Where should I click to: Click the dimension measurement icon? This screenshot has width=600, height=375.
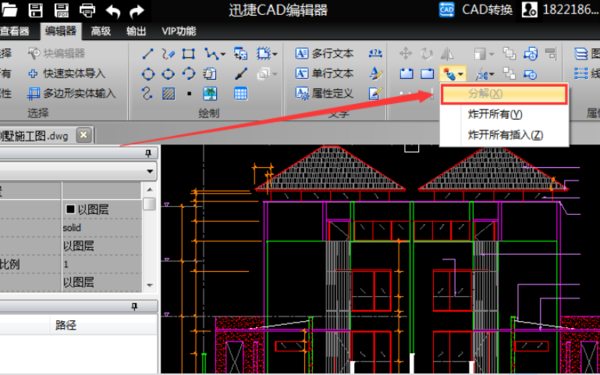point(375,54)
